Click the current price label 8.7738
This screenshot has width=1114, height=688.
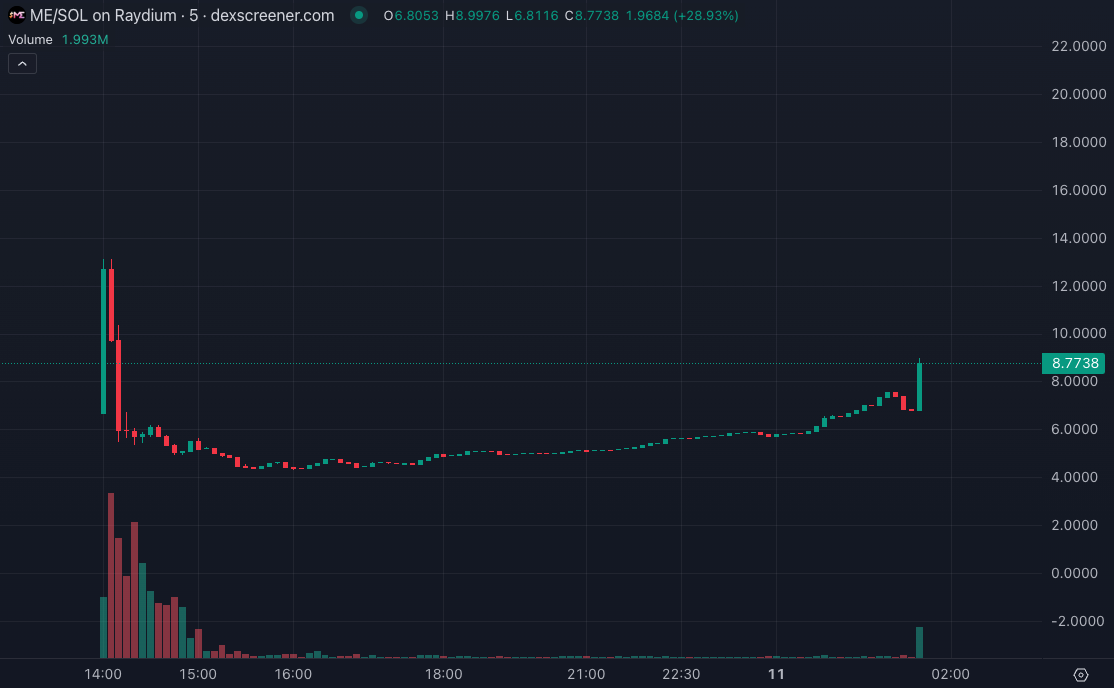pos(1074,363)
